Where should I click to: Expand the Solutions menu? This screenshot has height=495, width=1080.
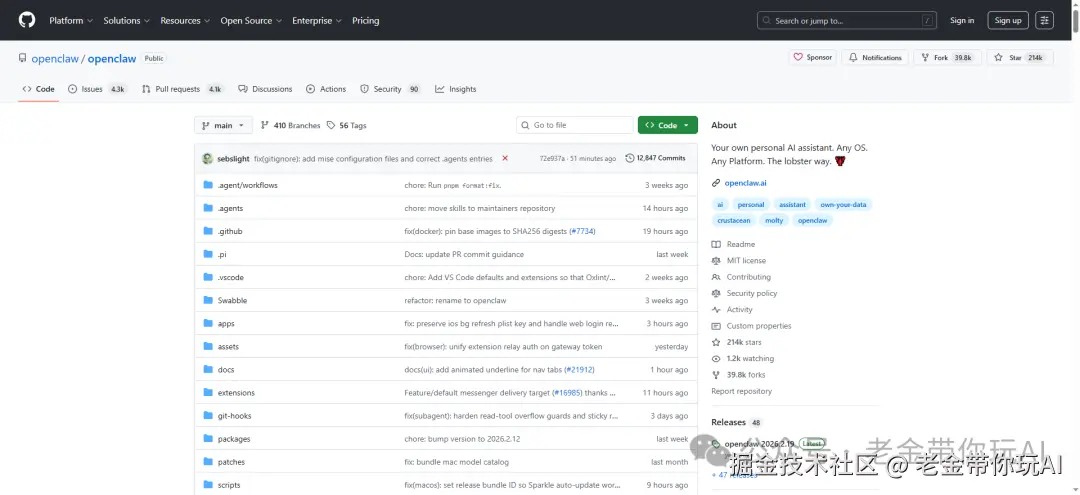(x=127, y=21)
